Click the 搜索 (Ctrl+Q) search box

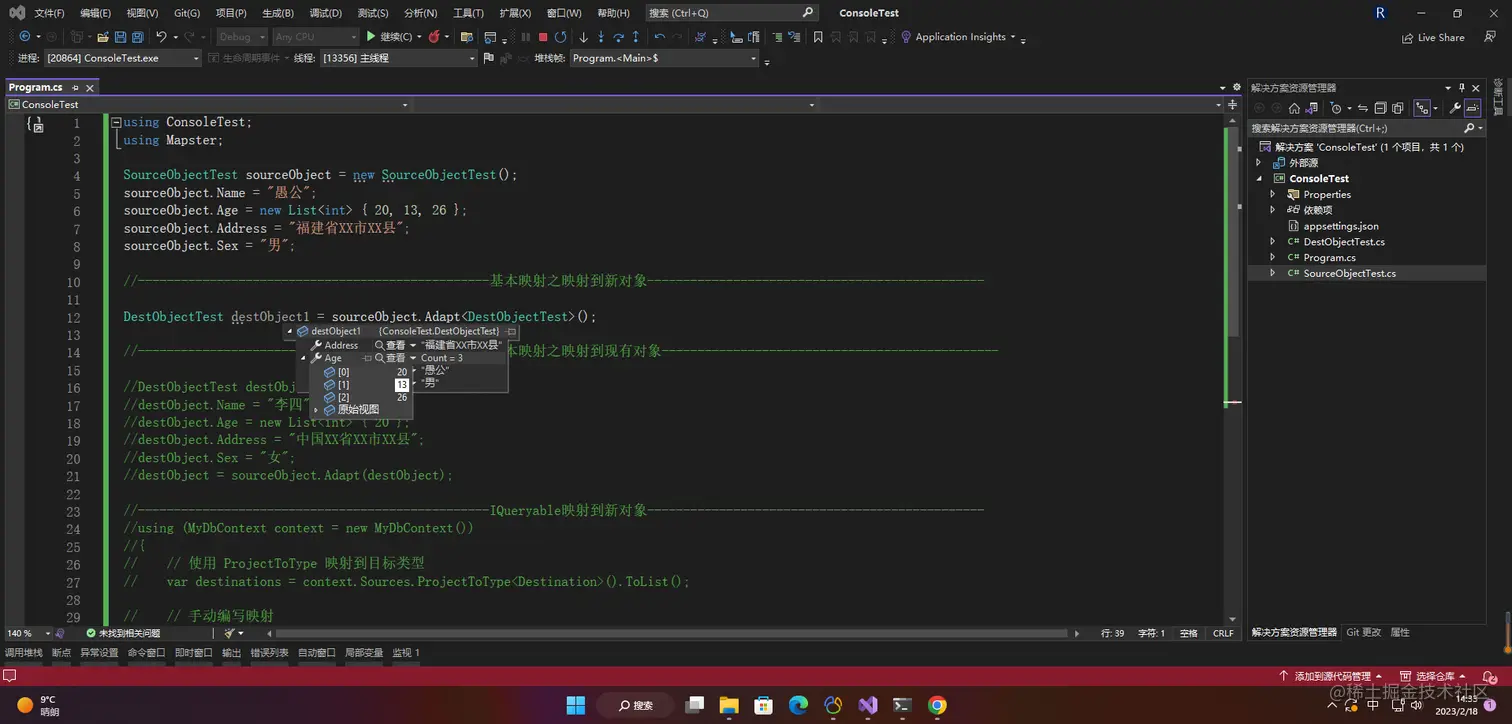[x=732, y=13]
